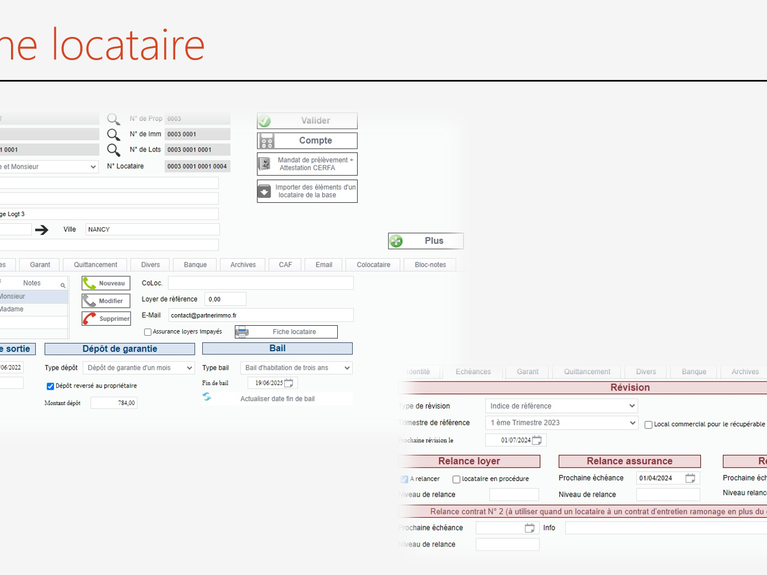
Task: Select the Madame row in the list
Action: pyautogui.click(x=34, y=309)
